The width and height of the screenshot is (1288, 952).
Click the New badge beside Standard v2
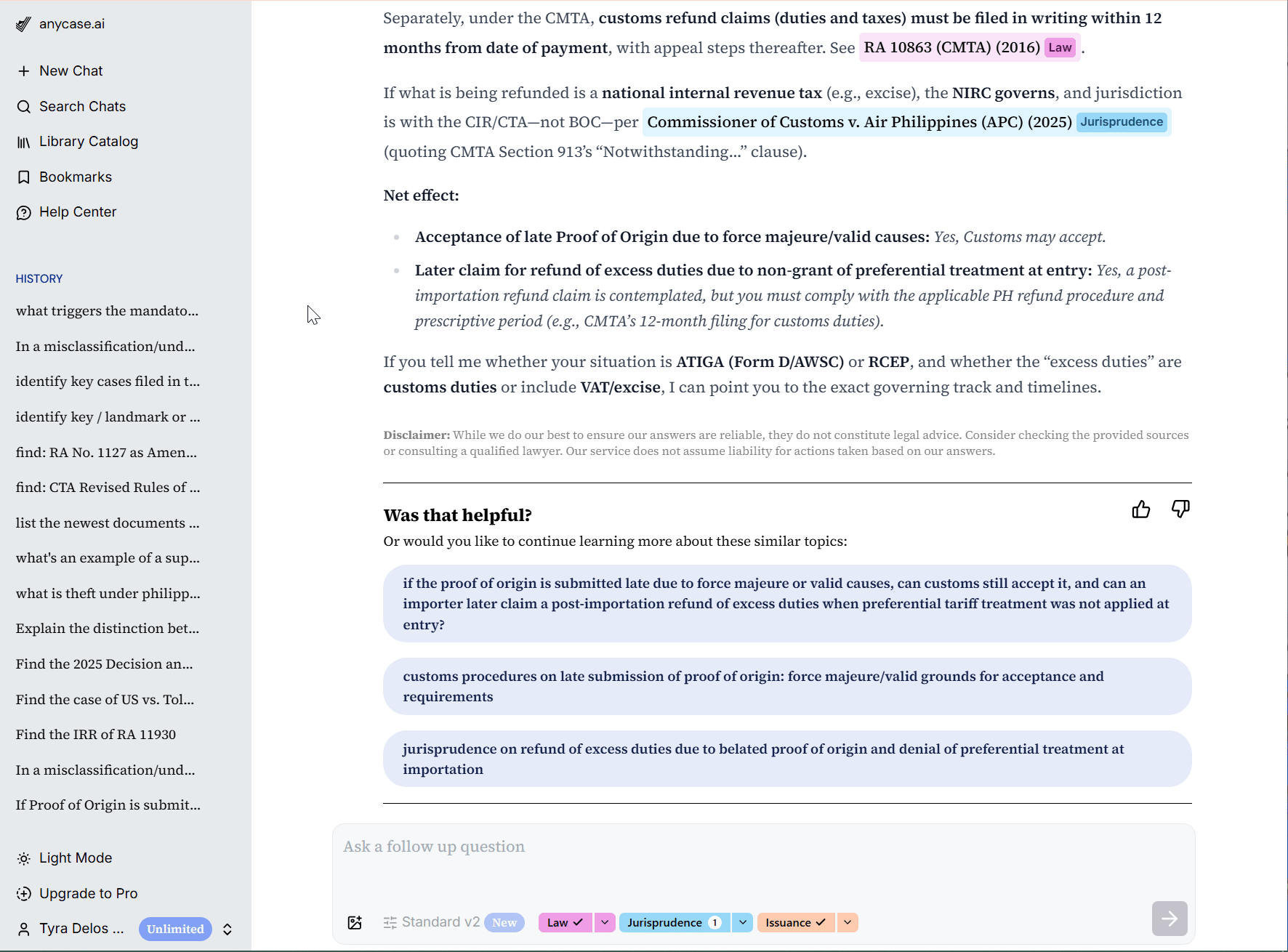point(504,923)
